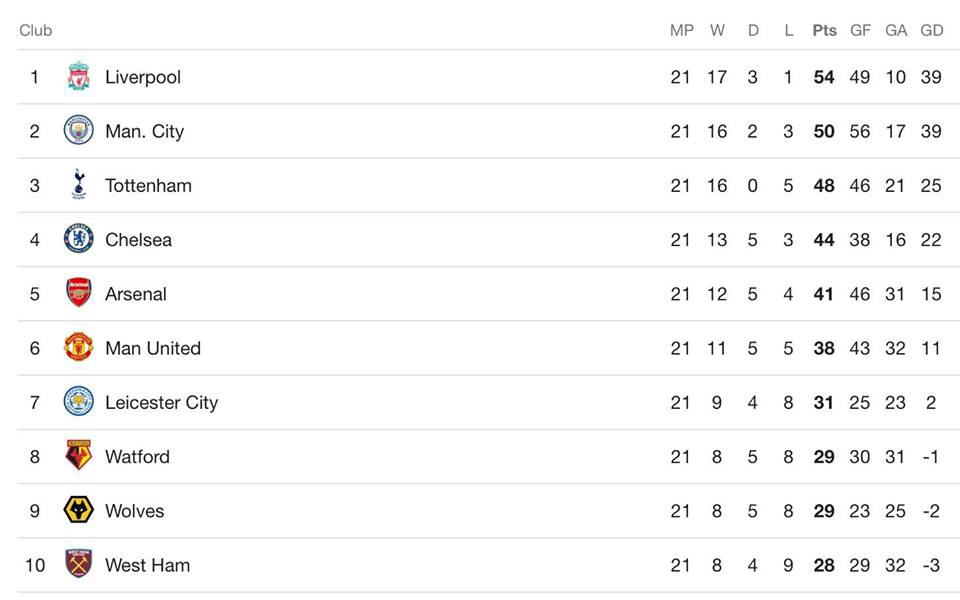This screenshot has width=960, height=600.
Task: Click the Club column header
Action: [36, 31]
